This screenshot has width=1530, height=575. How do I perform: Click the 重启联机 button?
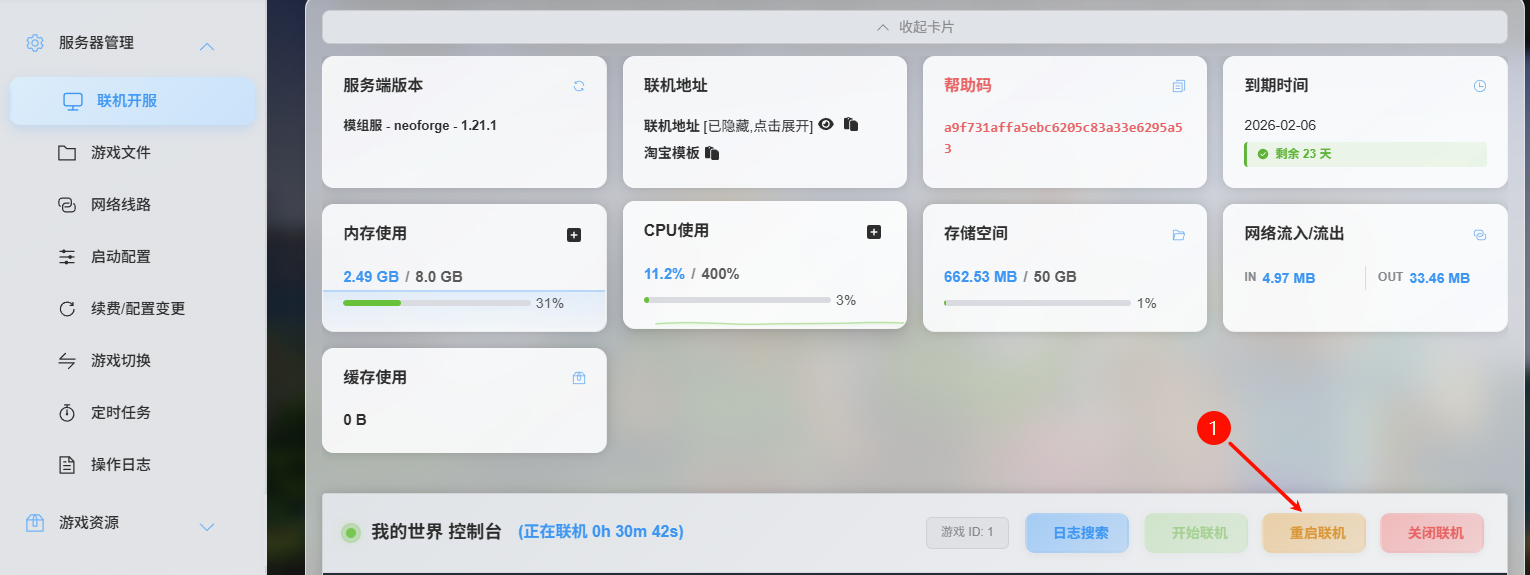[x=1317, y=533]
